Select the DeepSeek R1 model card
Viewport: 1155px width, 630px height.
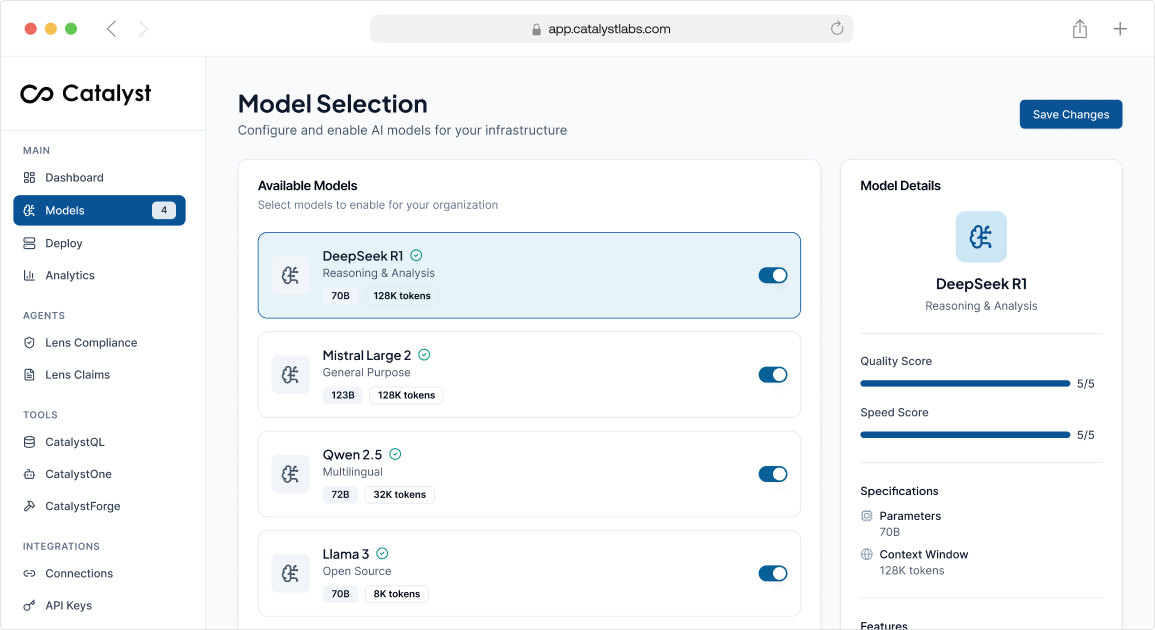point(529,276)
